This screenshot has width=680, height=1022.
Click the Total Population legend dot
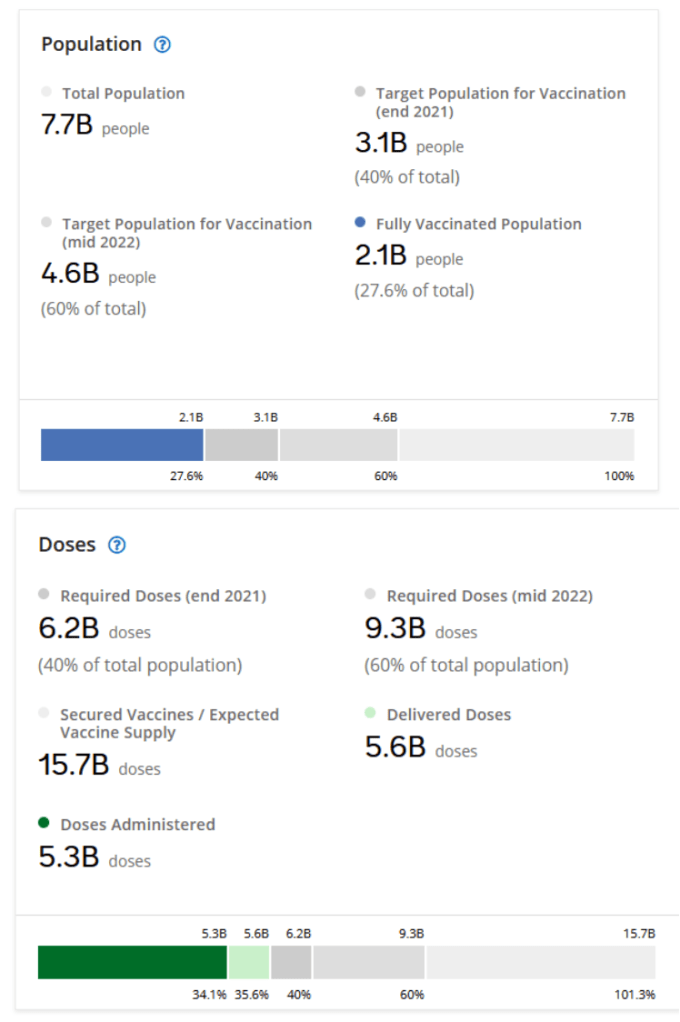(46, 92)
